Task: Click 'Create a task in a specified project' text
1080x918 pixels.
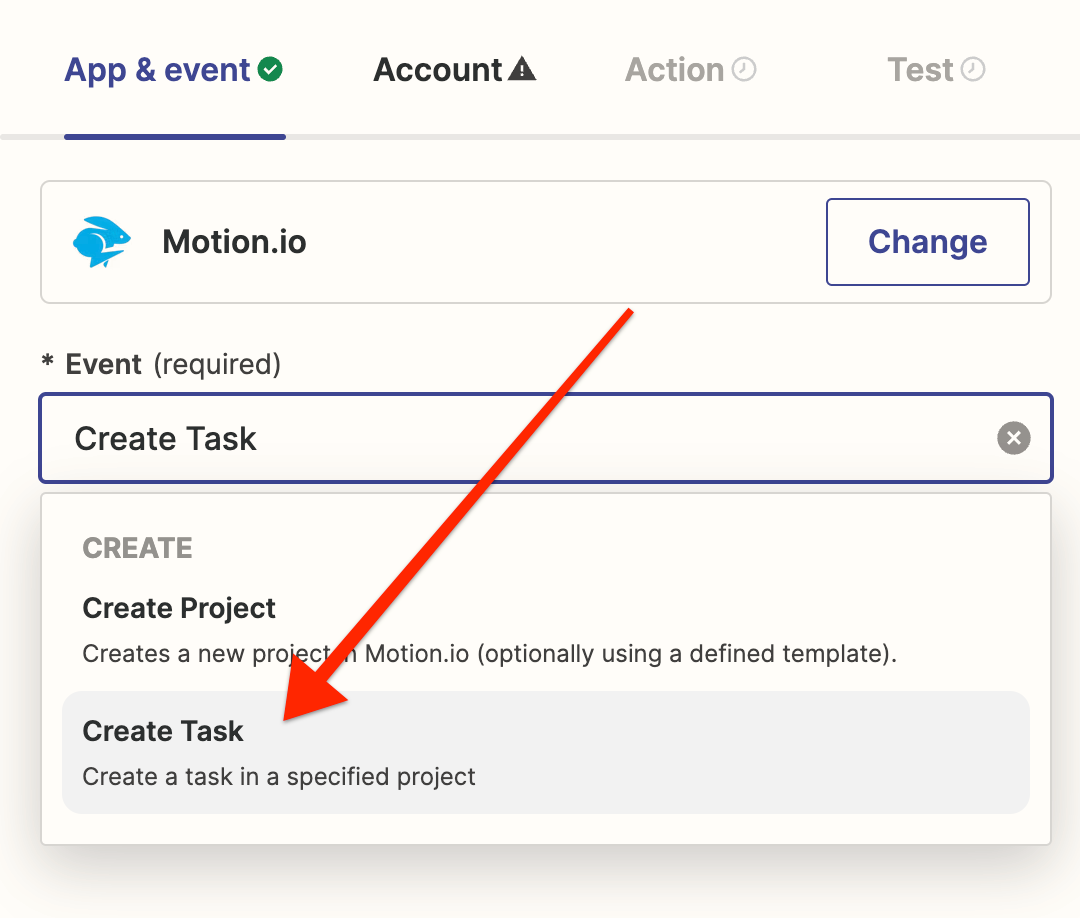Action: pos(279,777)
